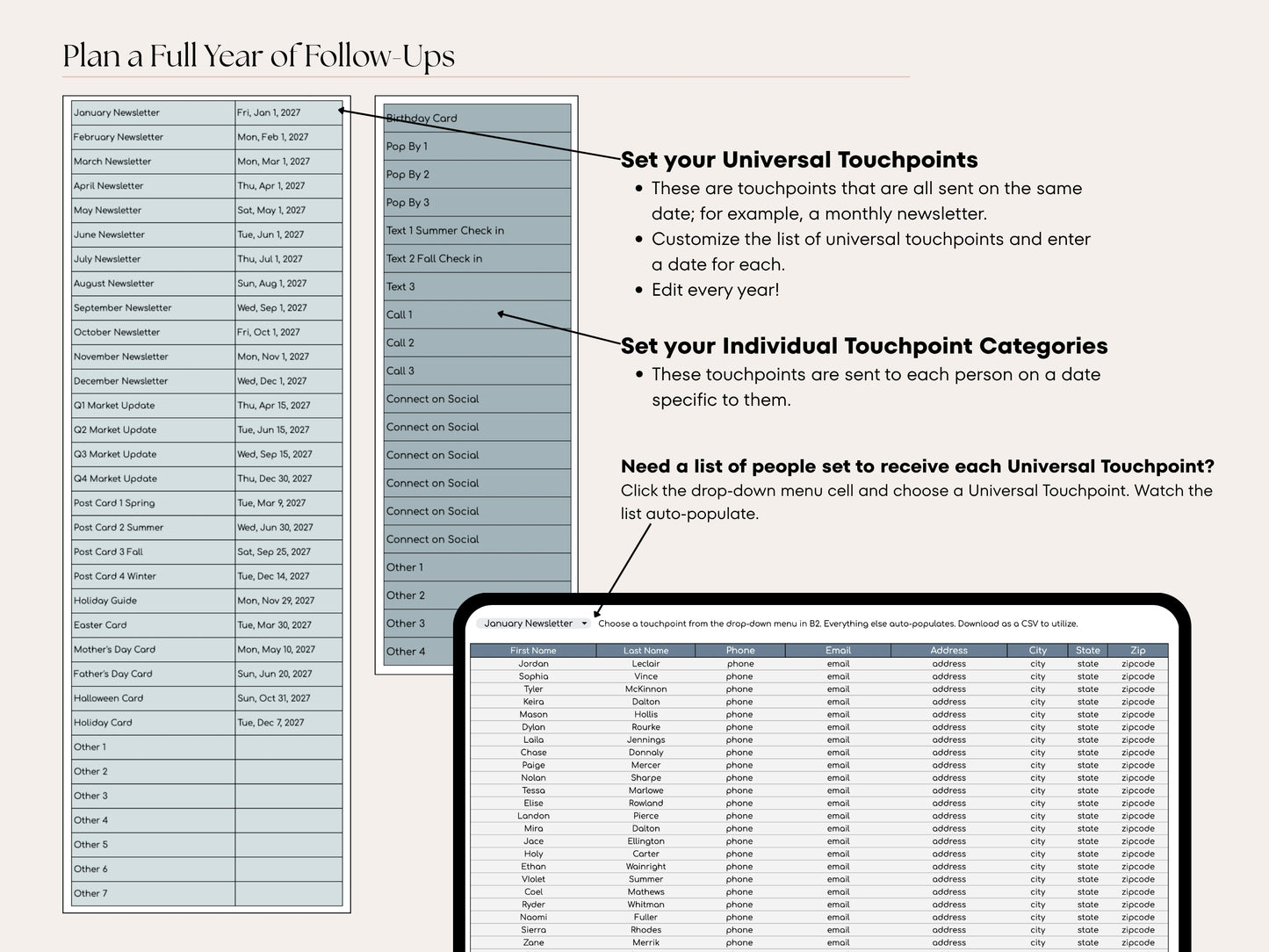The height and width of the screenshot is (952, 1269).
Task: Select the April Newsletter cell
Action: point(153,186)
